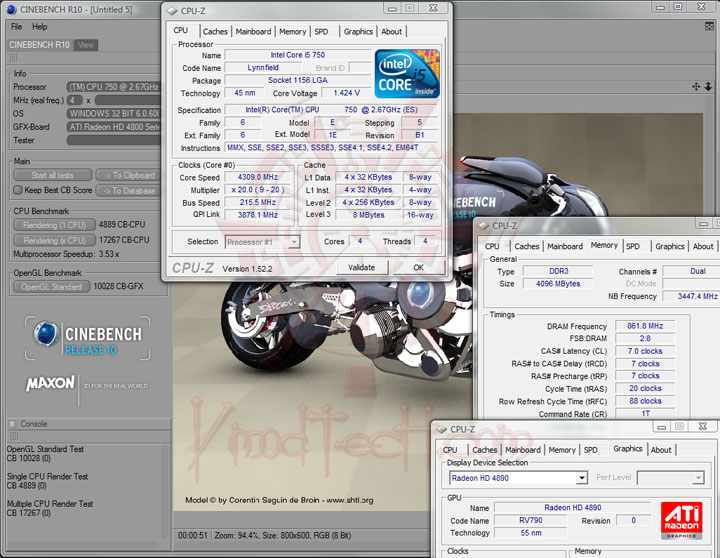Screen dimensions: 720x558
Task: Click the Start all tests button
Action: [x=52, y=176]
